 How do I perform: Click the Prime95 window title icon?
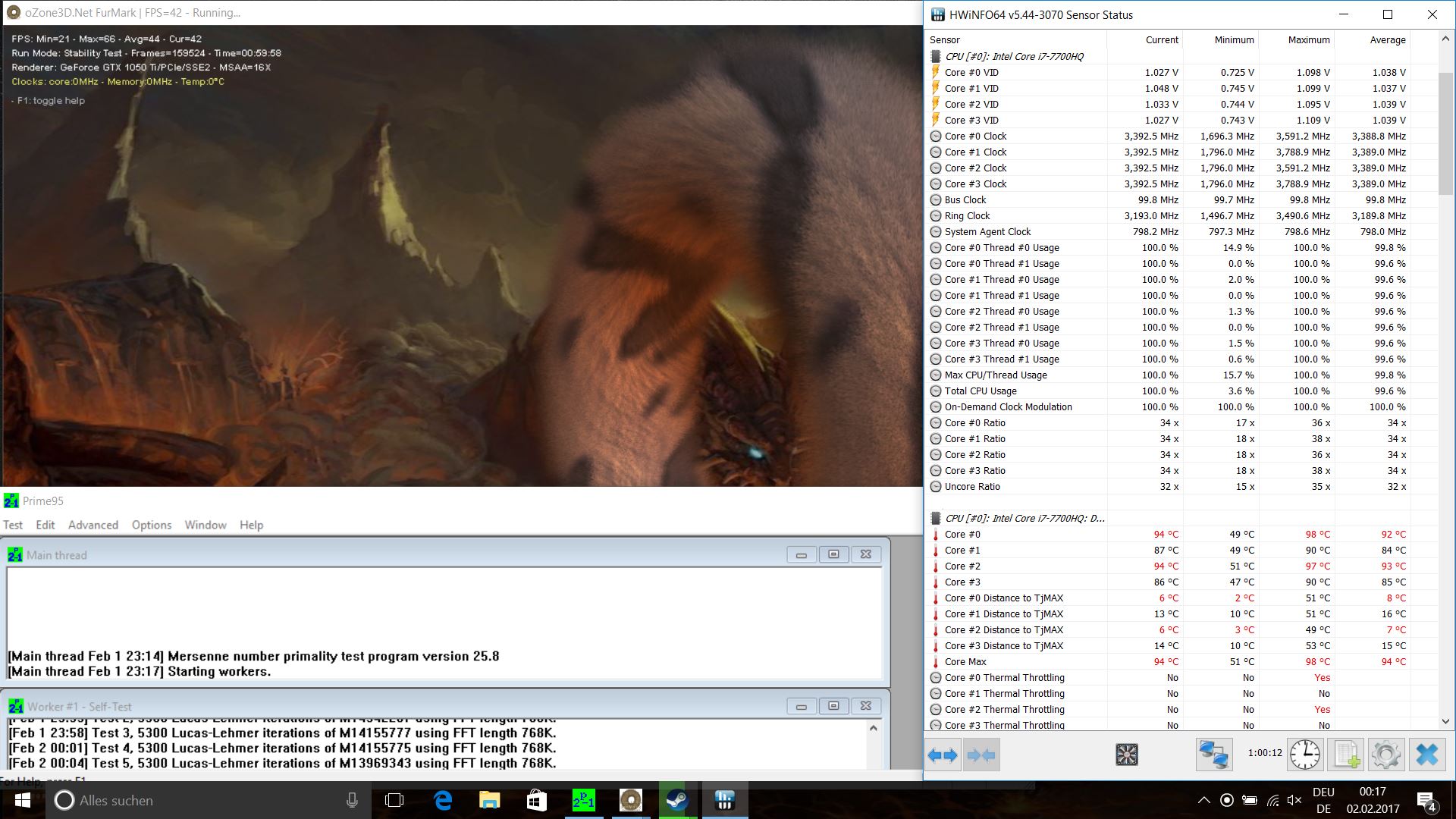pyautogui.click(x=11, y=500)
